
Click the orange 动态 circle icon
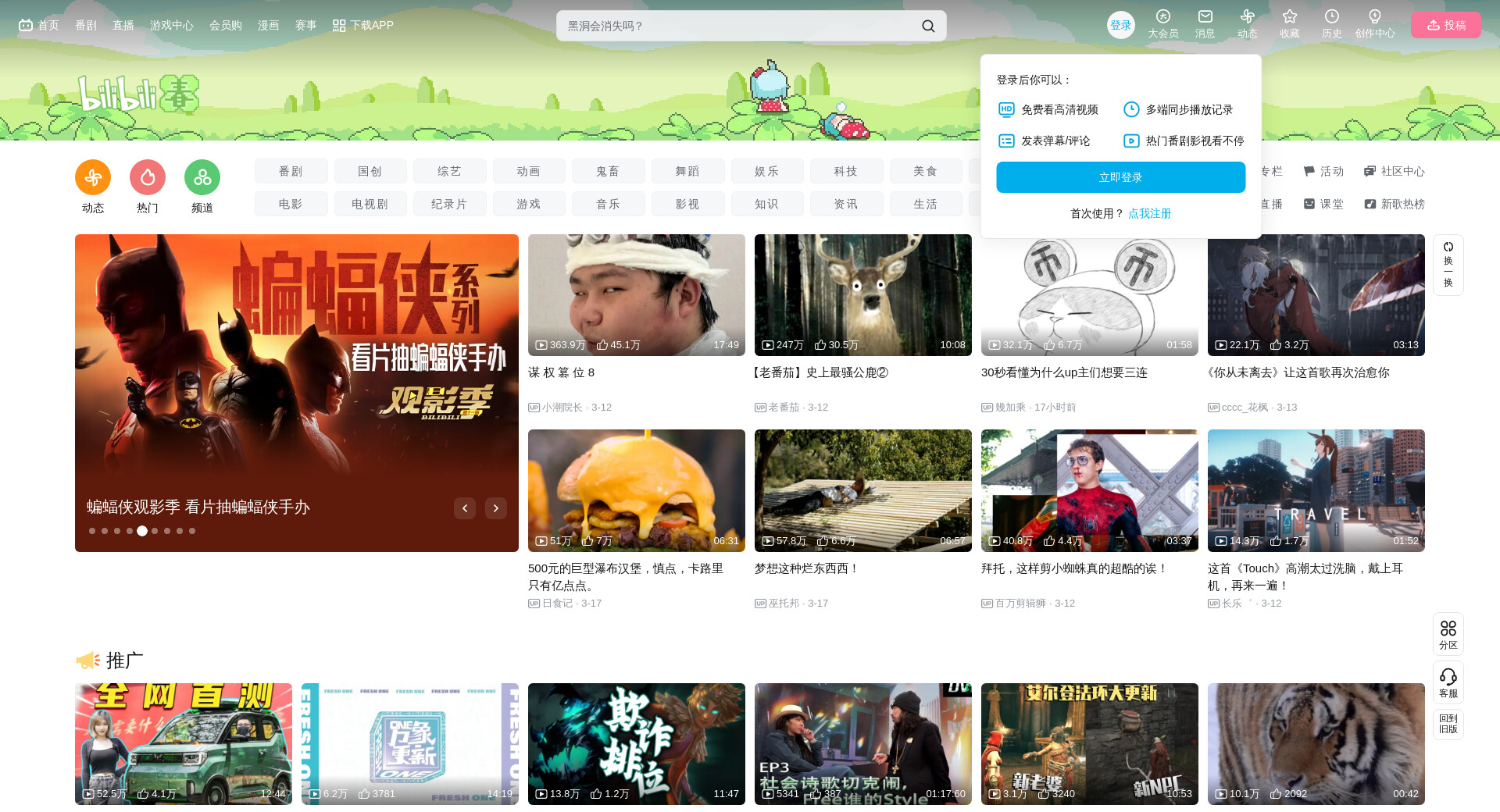pos(93,178)
